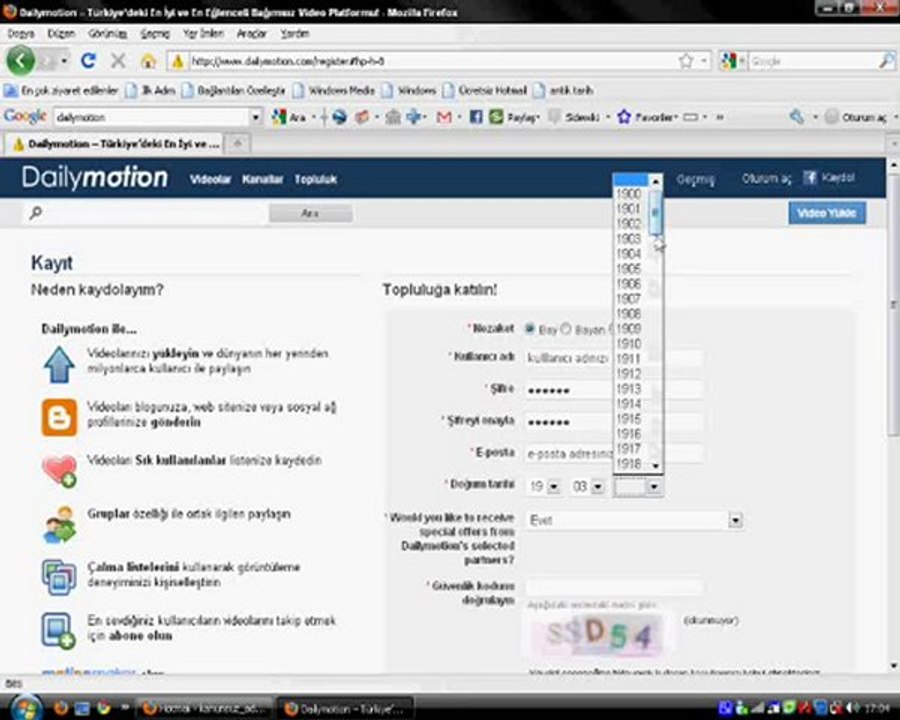Select 1910 in the year list
The height and width of the screenshot is (720, 900).
click(630, 344)
